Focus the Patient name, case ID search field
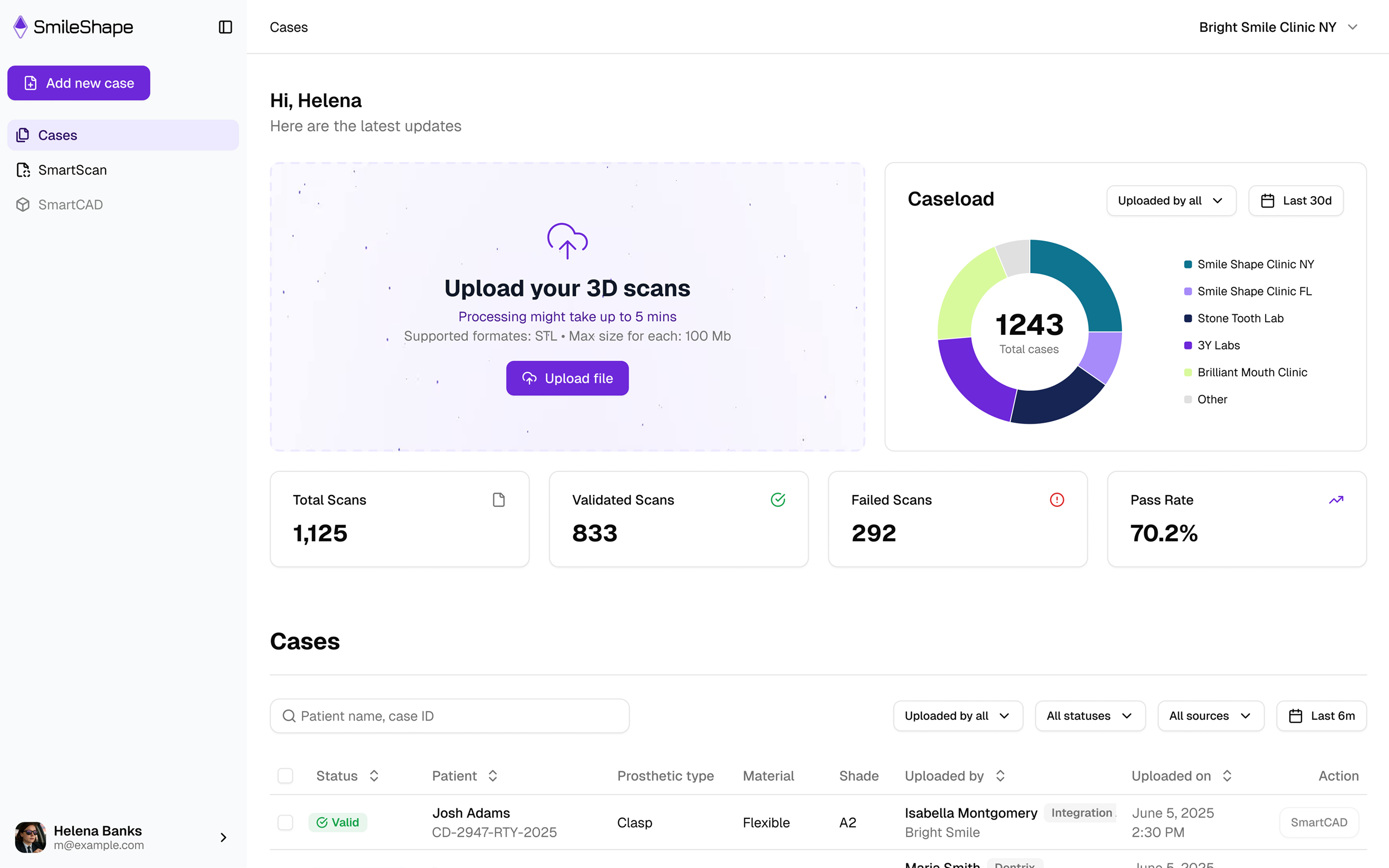The height and width of the screenshot is (868, 1389). click(x=449, y=715)
